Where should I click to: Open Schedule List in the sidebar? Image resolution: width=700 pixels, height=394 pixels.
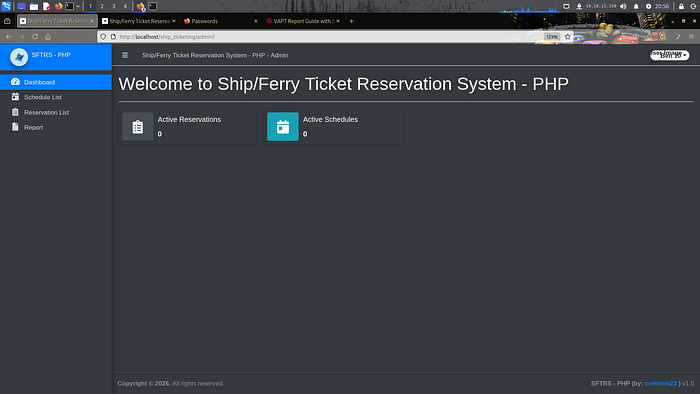(x=56, y=97)
